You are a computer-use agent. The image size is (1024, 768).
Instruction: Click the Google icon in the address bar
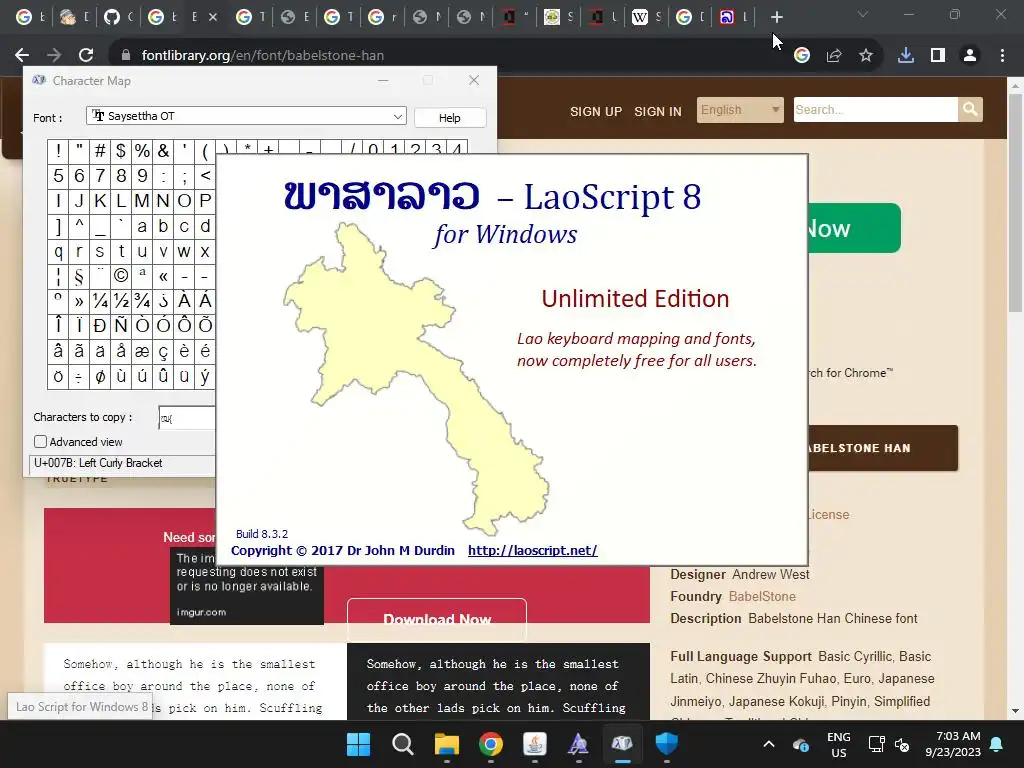click(802, 56)
